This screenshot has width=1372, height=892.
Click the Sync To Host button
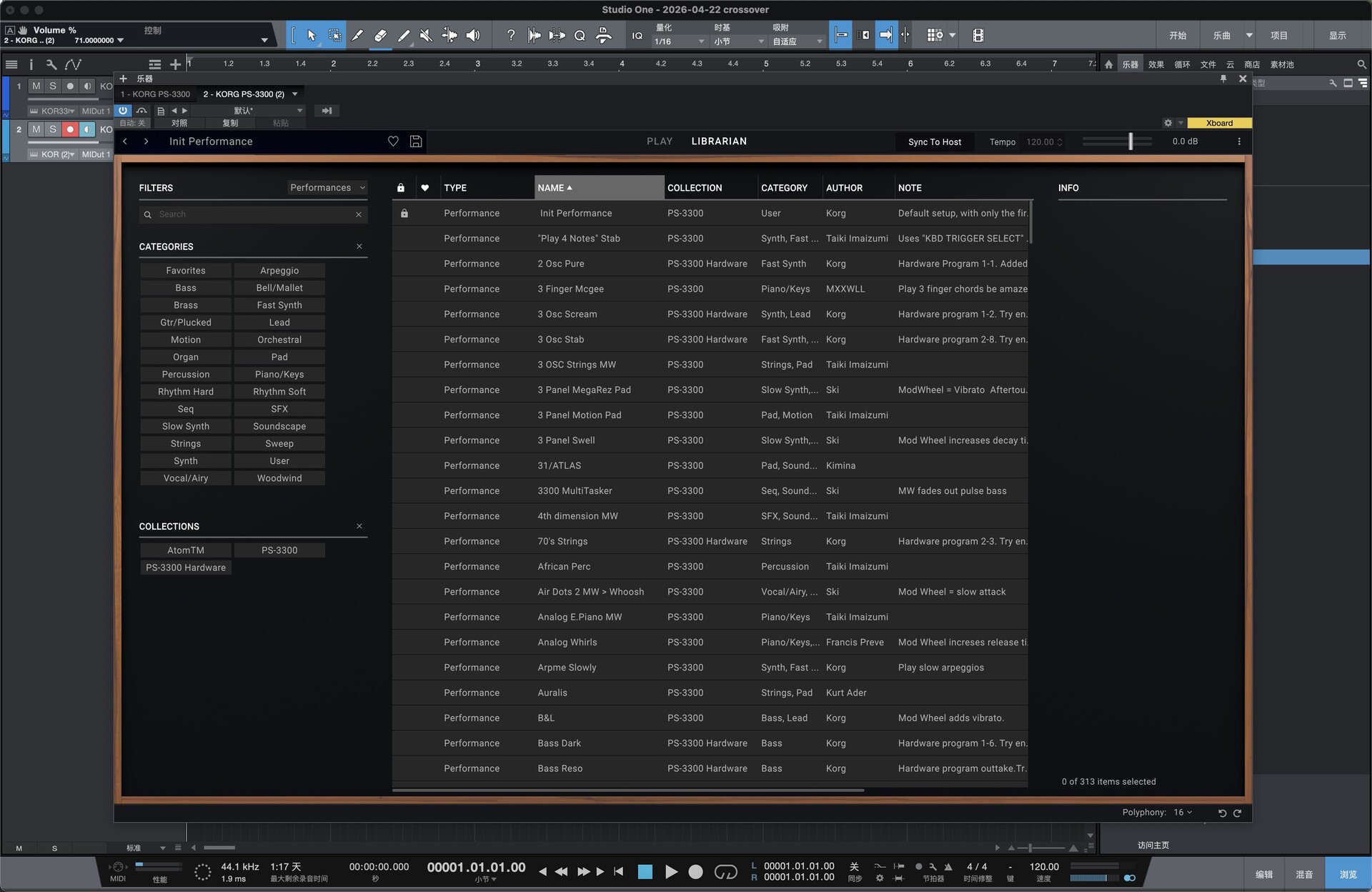pyautogui.click(x=934, y=142)
